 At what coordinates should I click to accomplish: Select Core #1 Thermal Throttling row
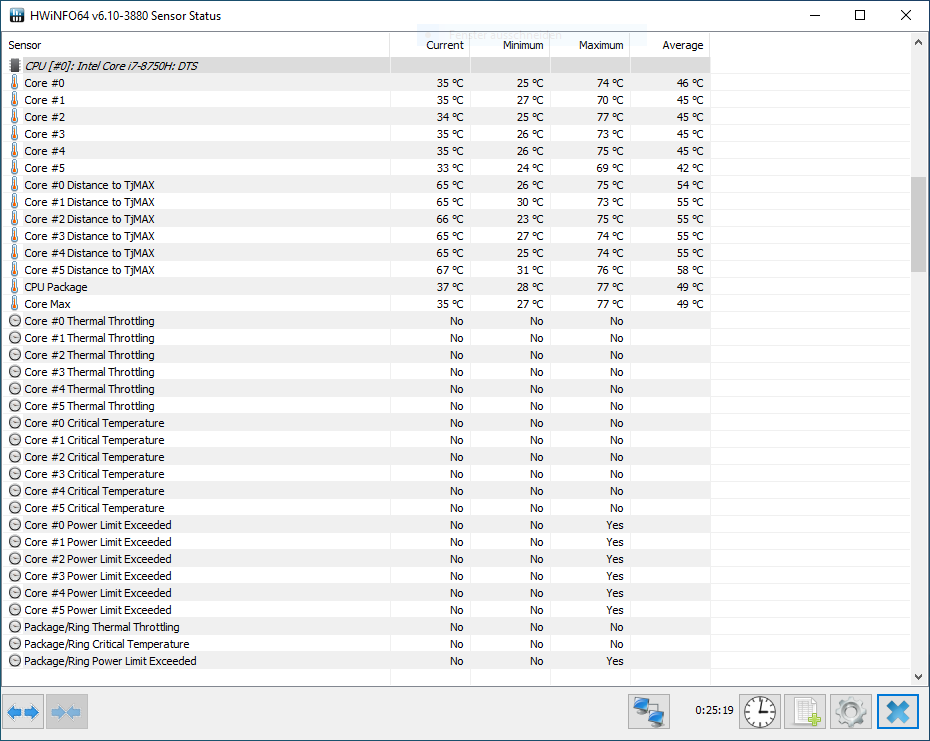pos(356,338)
